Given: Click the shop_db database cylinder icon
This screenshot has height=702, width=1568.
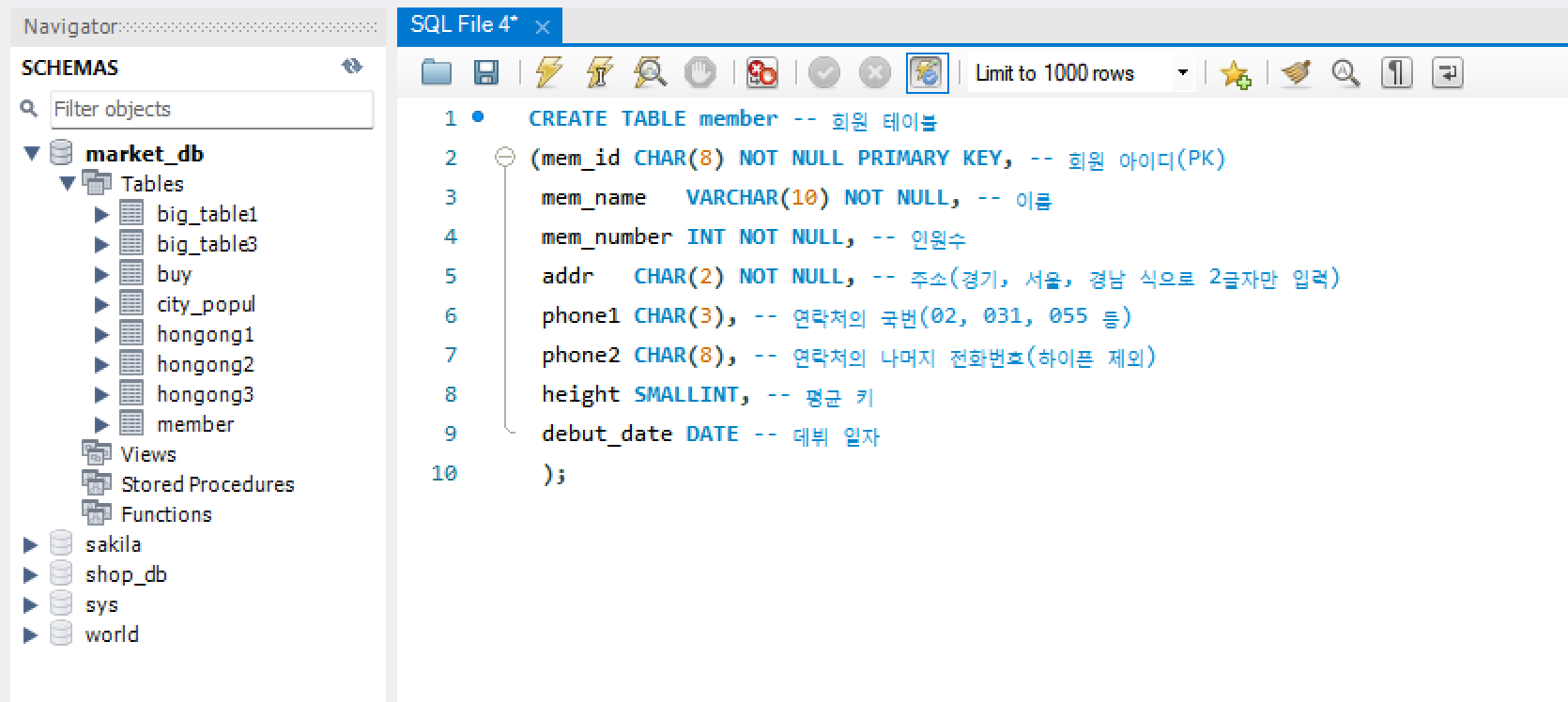Looking at the screenshot, I should click(61, 573).
